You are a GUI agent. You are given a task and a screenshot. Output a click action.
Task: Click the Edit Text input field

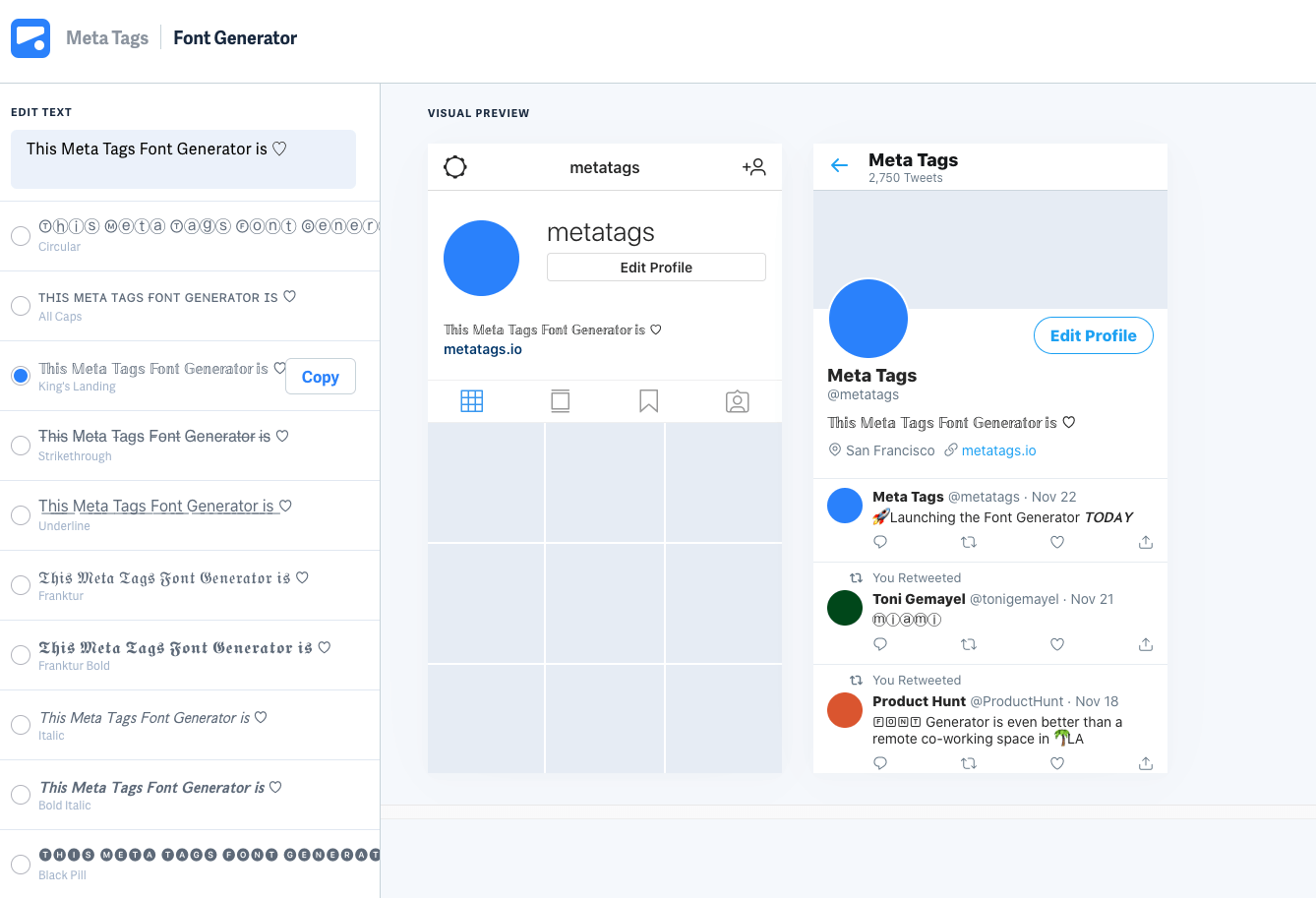click(183, 159)
